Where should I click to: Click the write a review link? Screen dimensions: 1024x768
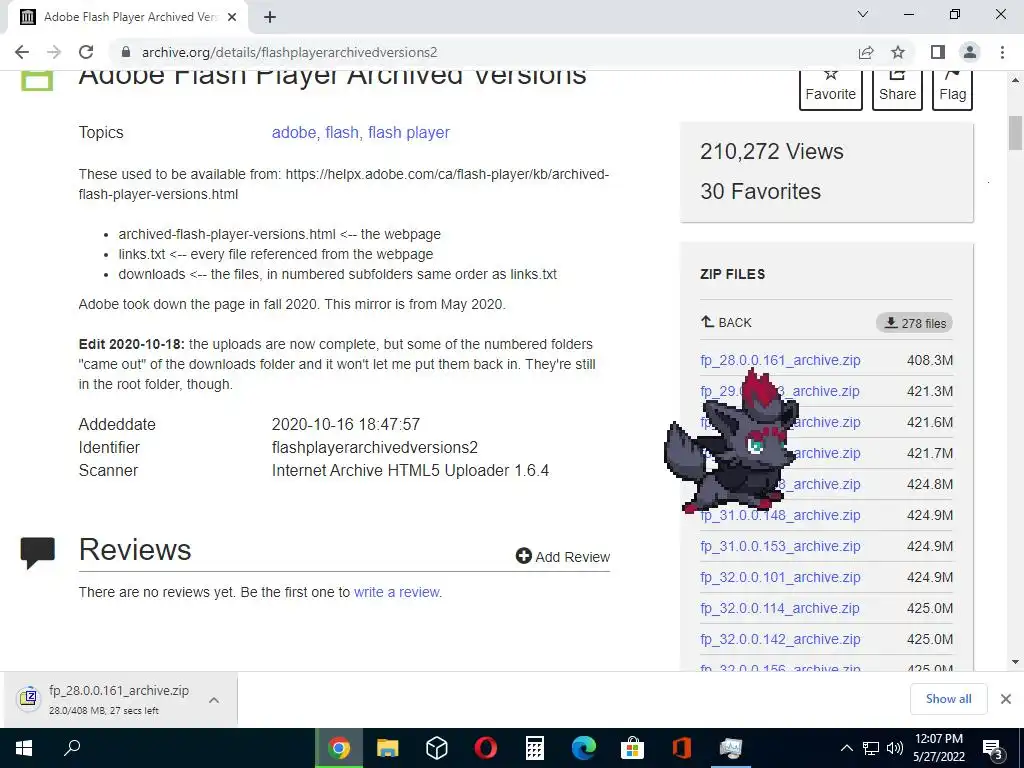(x=396, y=592)
